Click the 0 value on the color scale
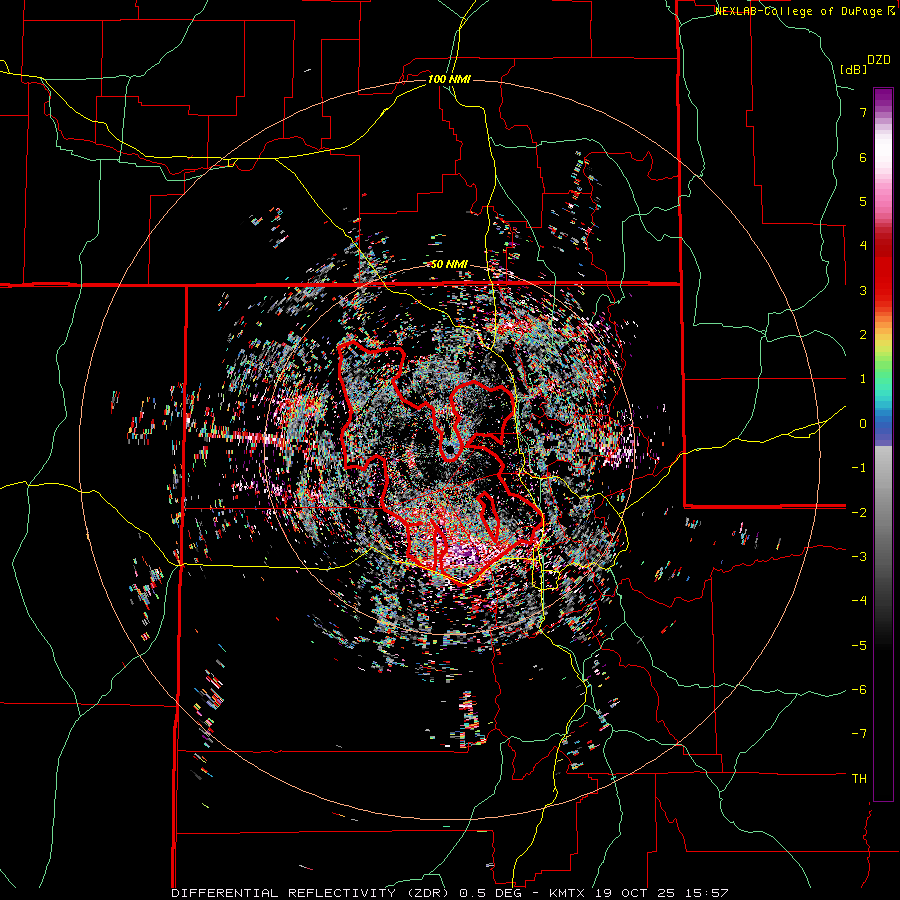The height and width of the screenshot is (900, 900). coord(863,424)
